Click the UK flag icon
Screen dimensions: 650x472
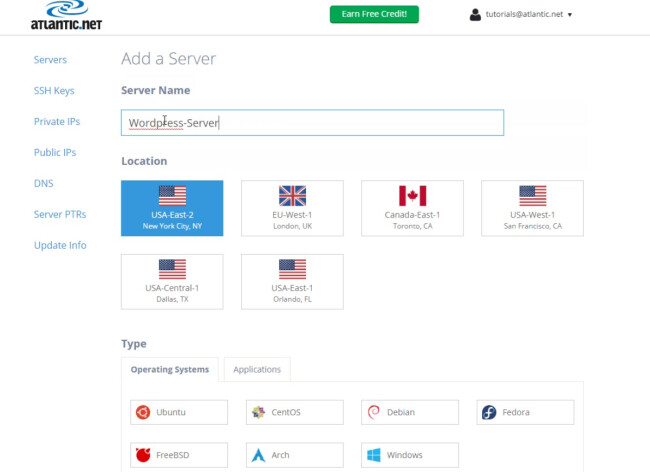coord(292,196)
